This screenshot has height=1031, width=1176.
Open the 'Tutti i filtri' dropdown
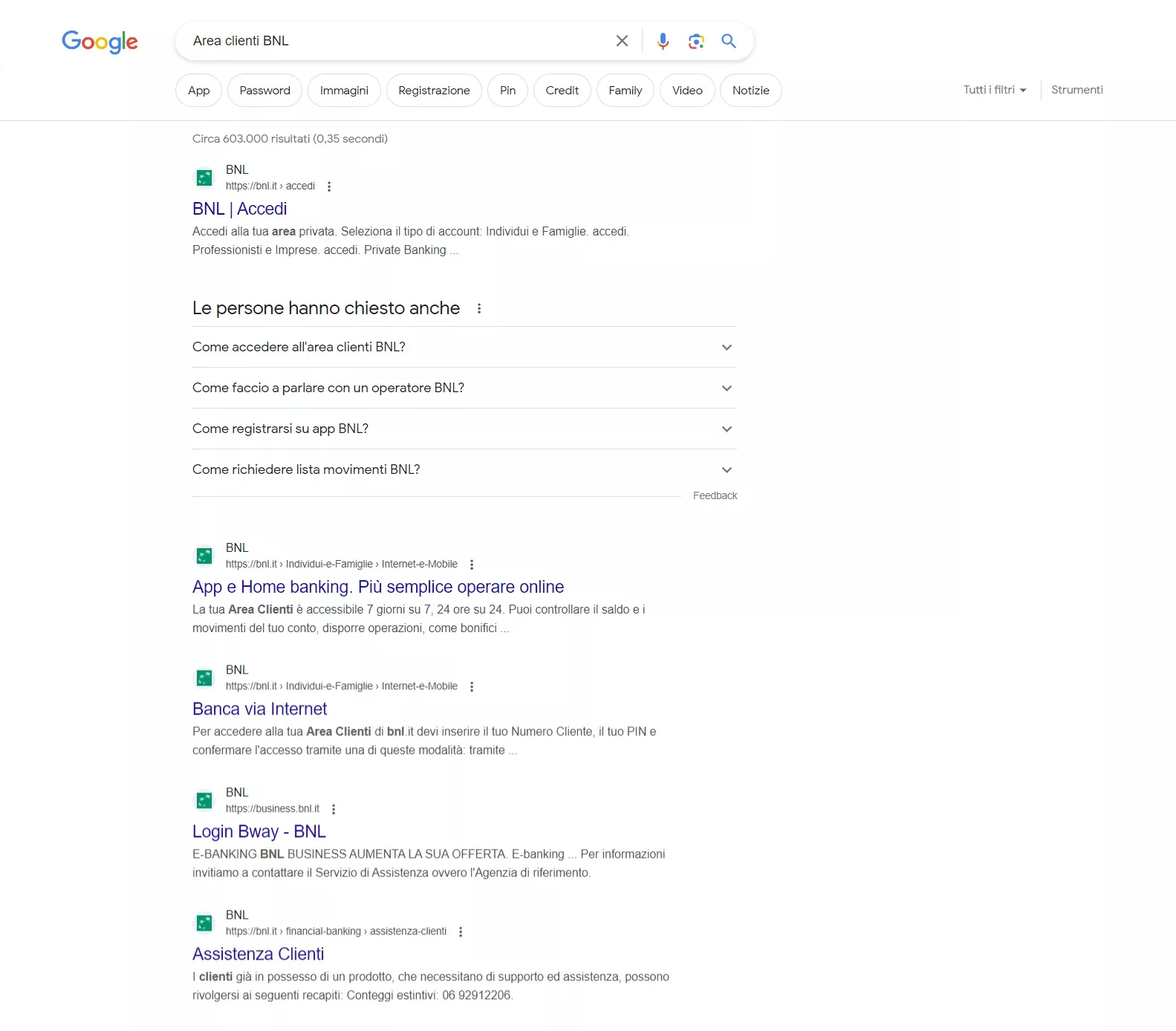click(x=995, y=90)
